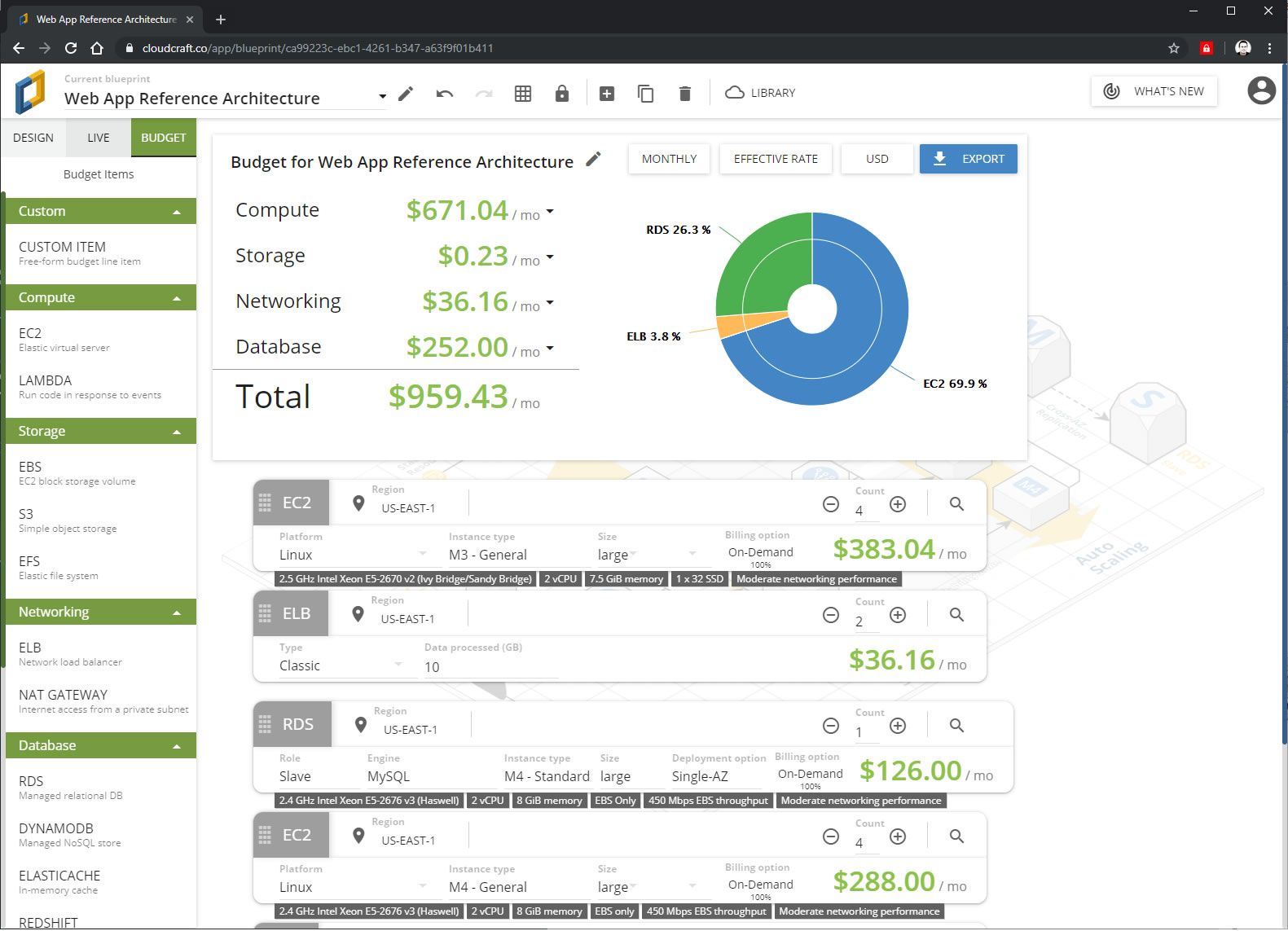The width and height of the screenshot is (1288, 931).
Task: Lock the blueprint with padlock icon
Action: pos(562,94)
